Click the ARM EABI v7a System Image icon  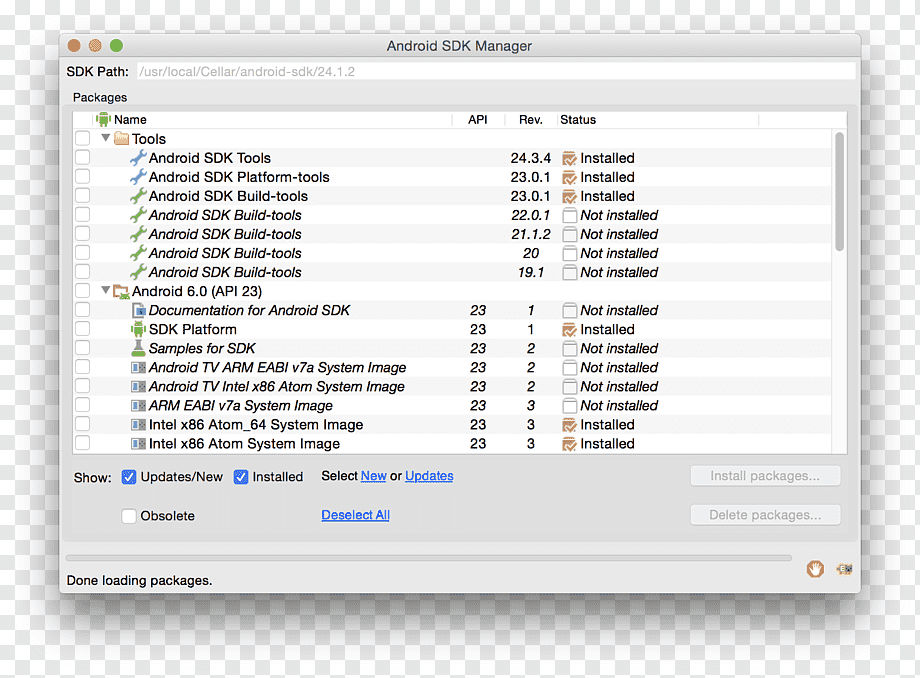point(138,406)
